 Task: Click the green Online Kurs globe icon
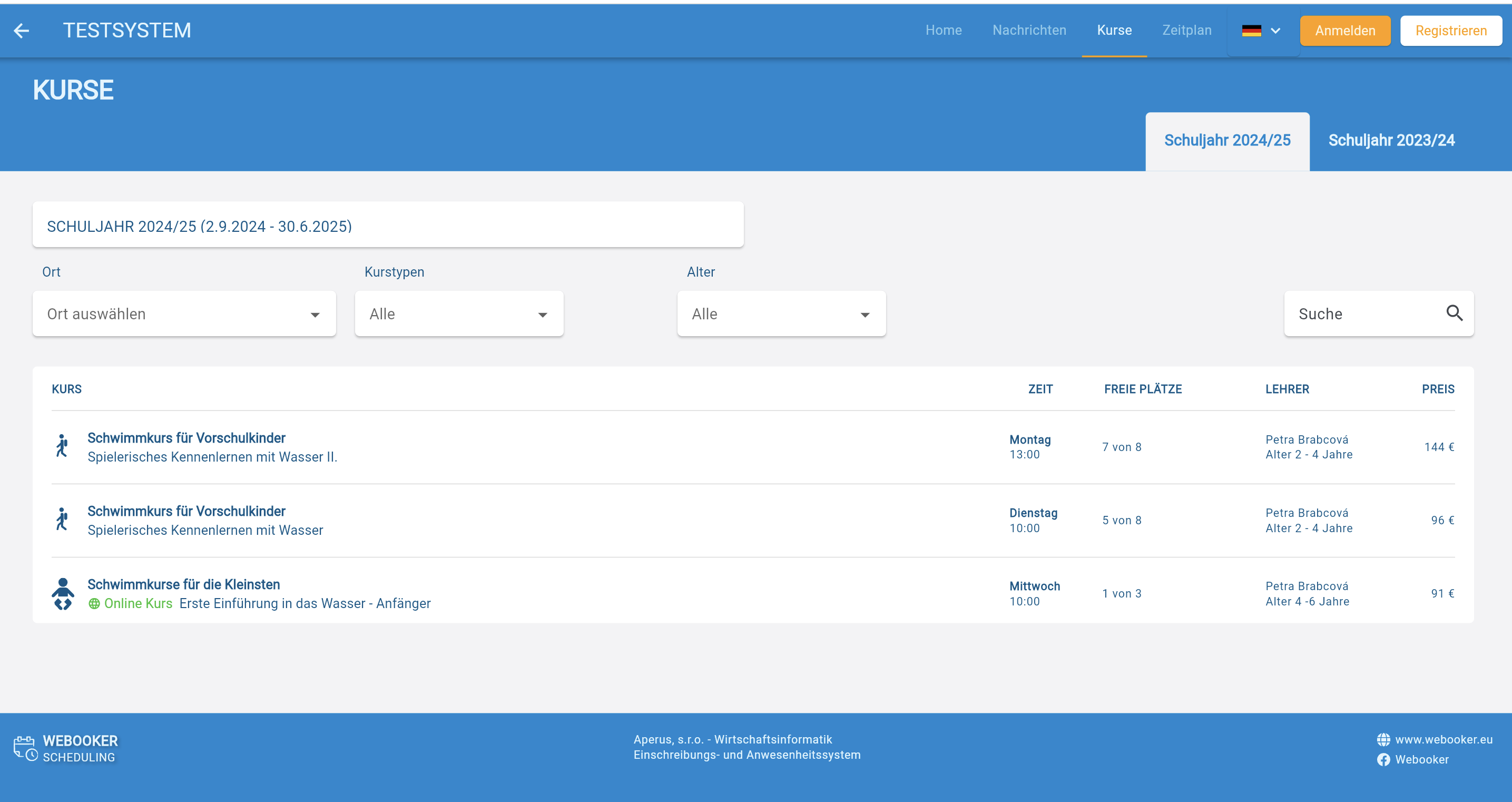pyautogui.click(x=94, y=603)
